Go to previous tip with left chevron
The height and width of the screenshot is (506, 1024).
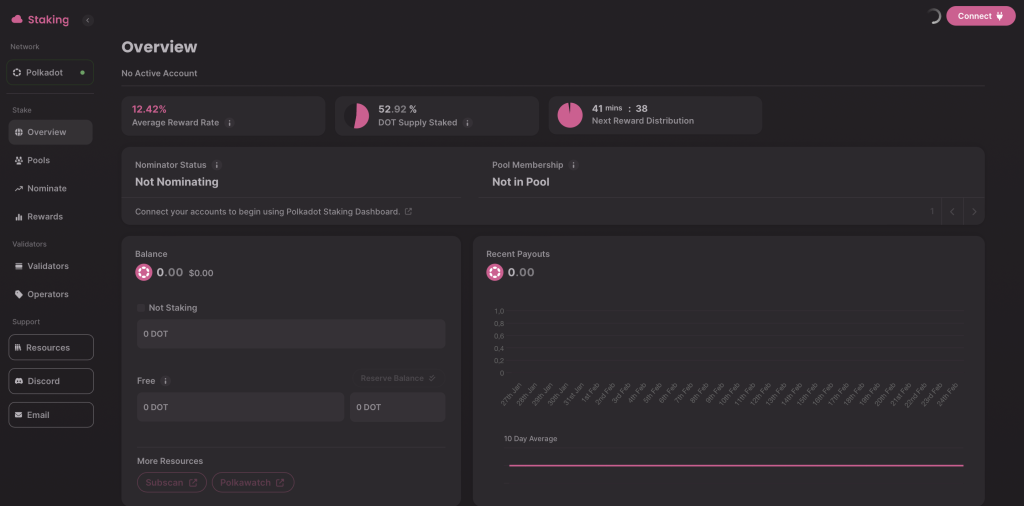952,212
